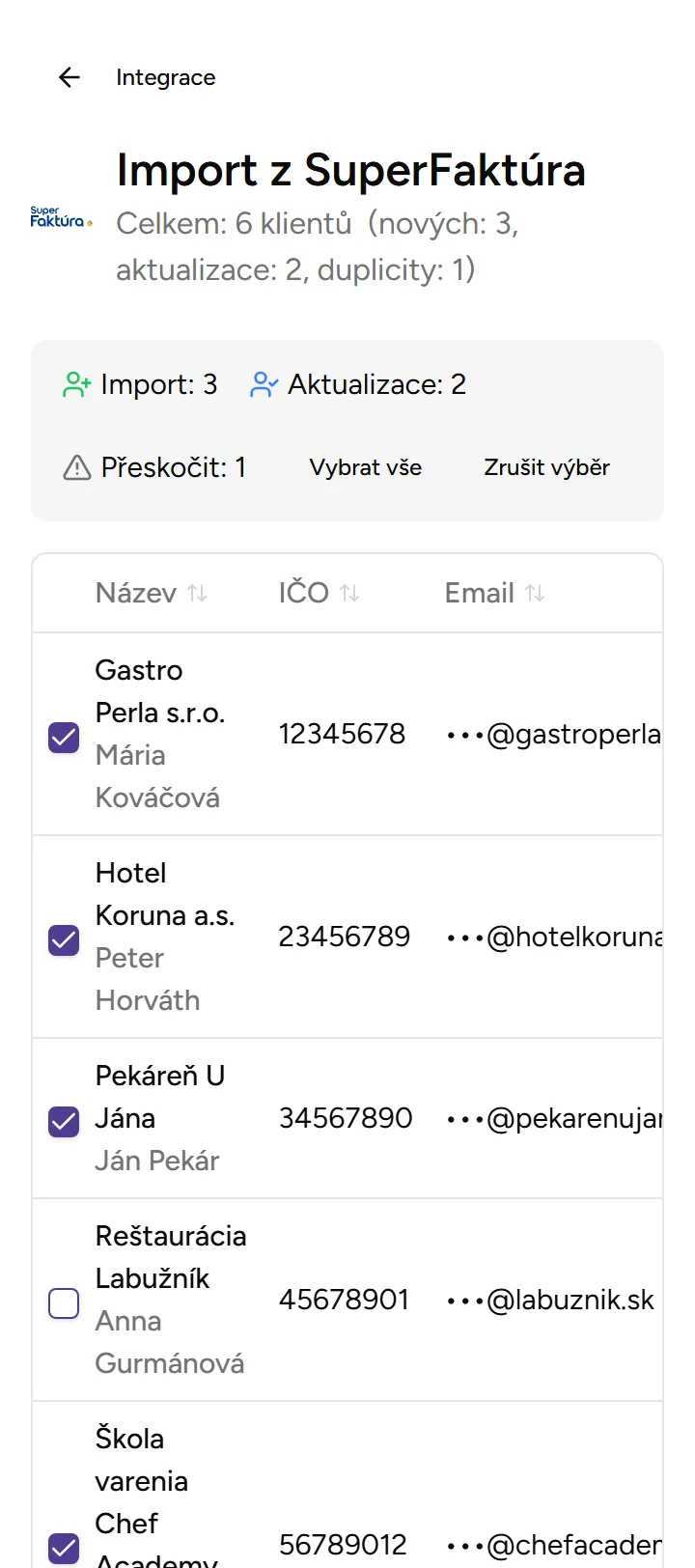The height and width of the screenshot is (1568, 695).
Task: Uncheck the Gastro Perla s.r.o. checkbox
Action: click(x=64, y=738)
